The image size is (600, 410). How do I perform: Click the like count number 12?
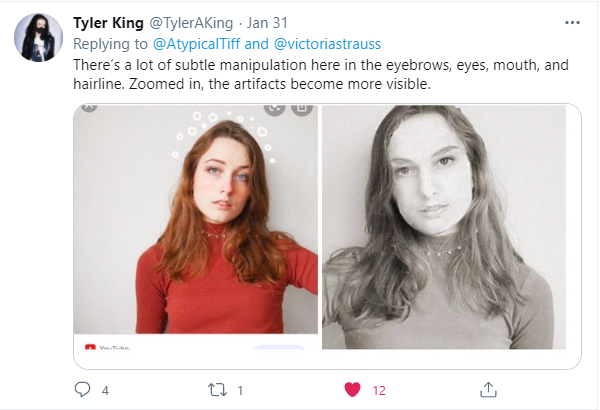pyautogui.click(x=379, y=389)
